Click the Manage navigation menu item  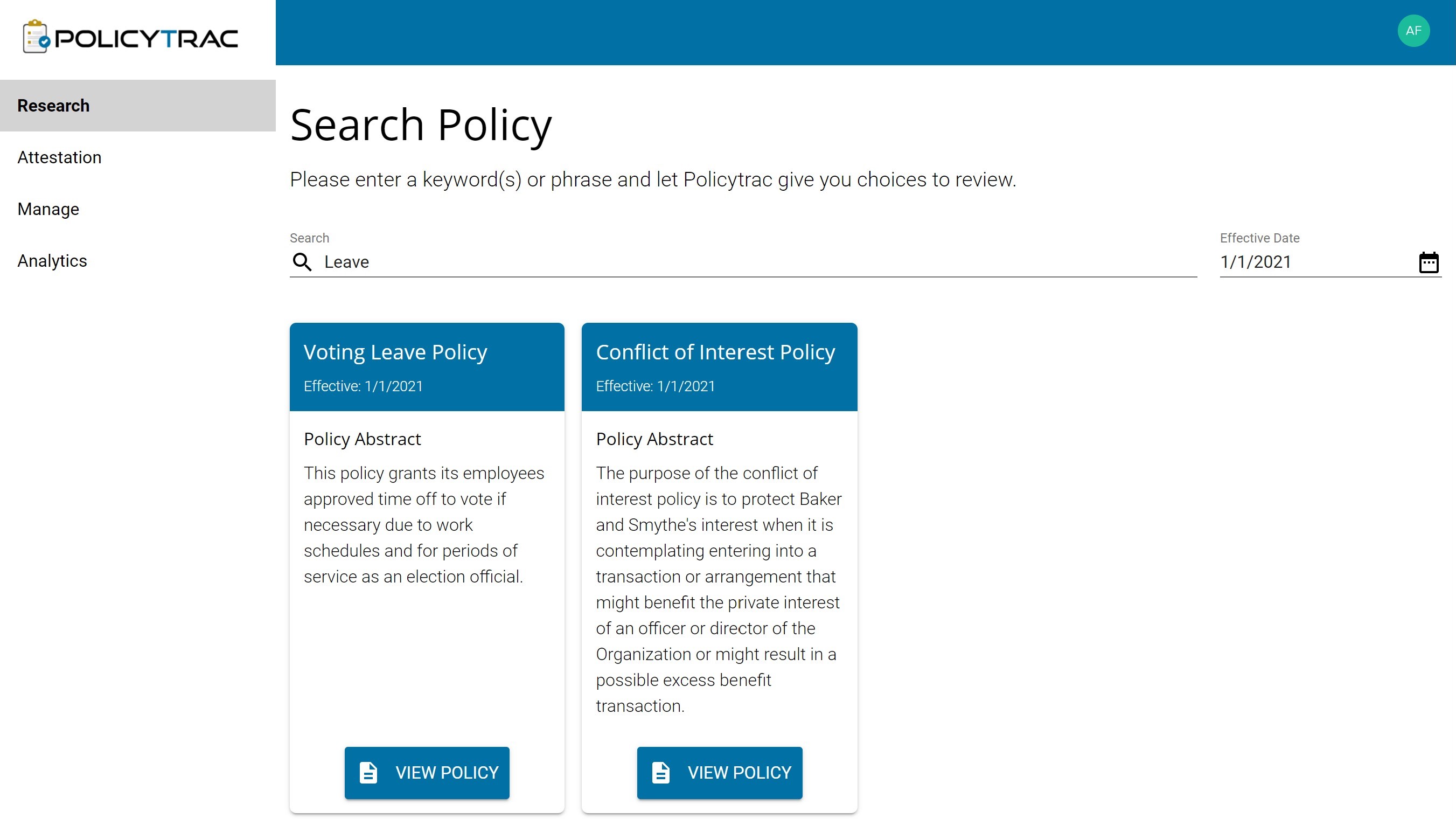(x=48, y=209)
